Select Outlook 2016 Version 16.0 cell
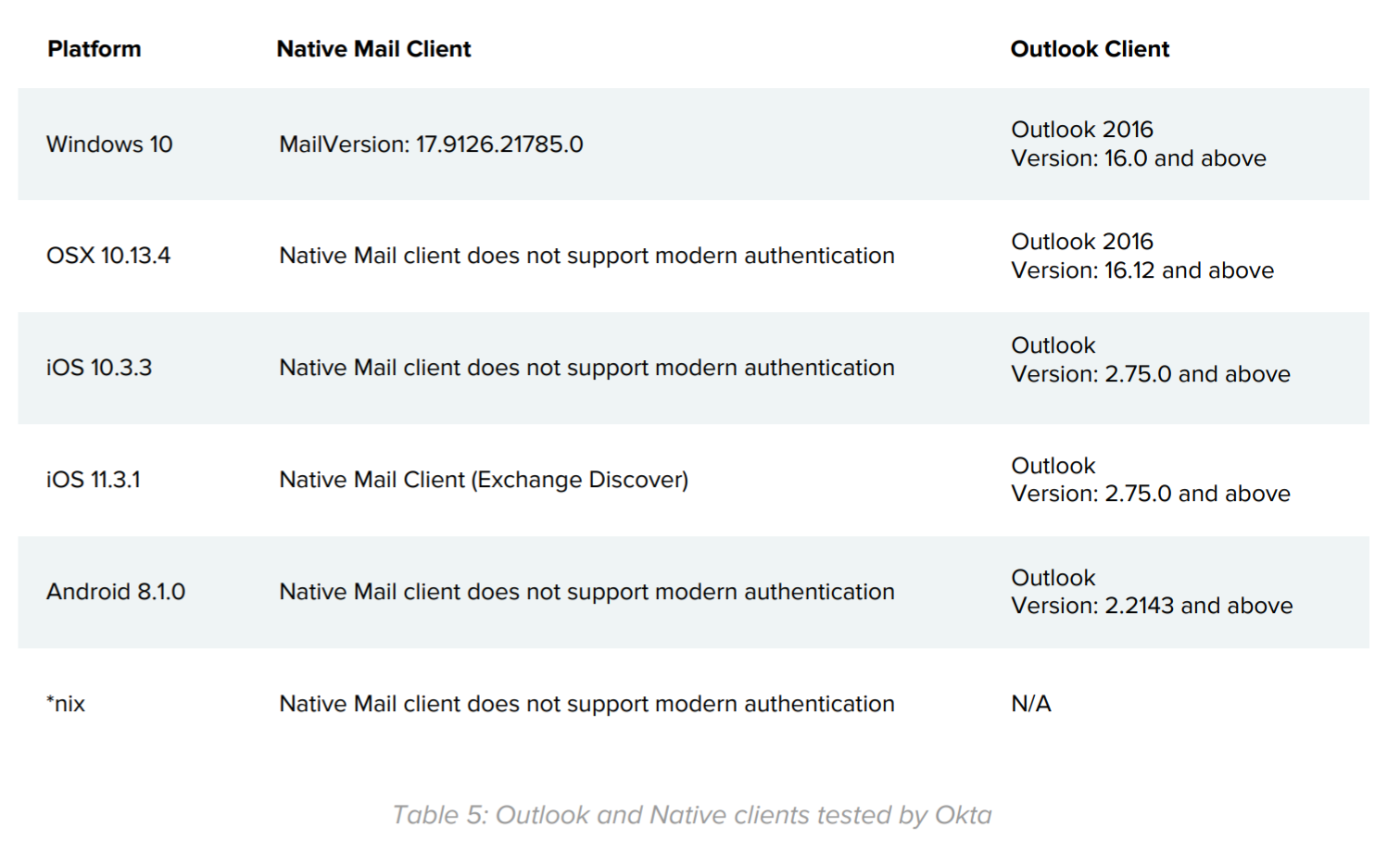The image size is (1400, 852). pyautogui.click(x=1138, y=144)
